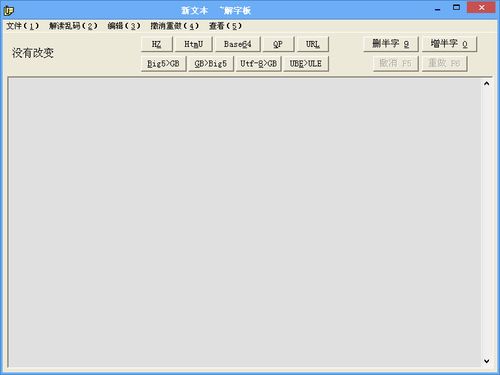
Task: Click the HtmU decode button
Action: point(194,44)
